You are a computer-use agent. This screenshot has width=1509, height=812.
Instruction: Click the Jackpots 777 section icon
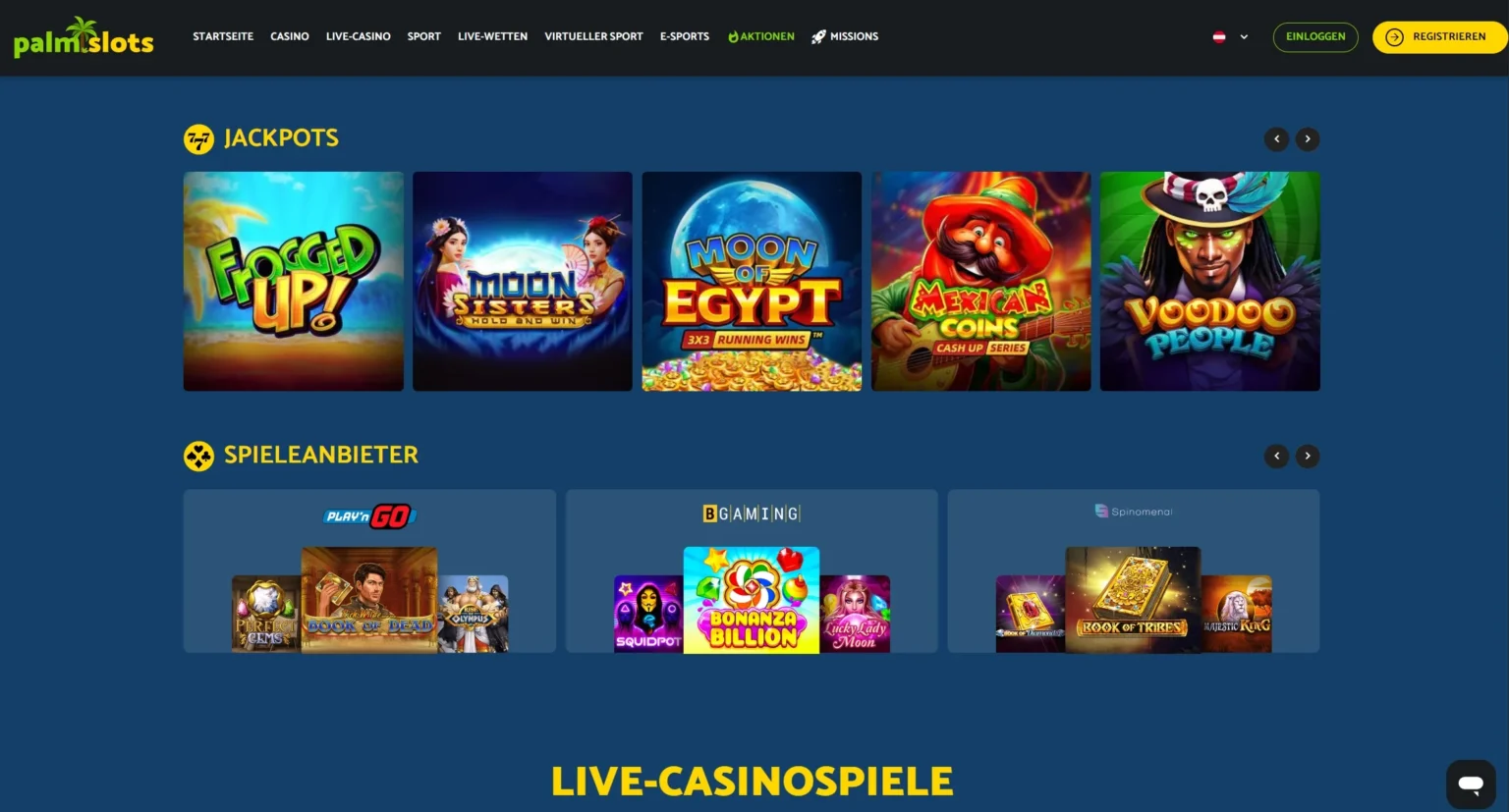(198, 139)
